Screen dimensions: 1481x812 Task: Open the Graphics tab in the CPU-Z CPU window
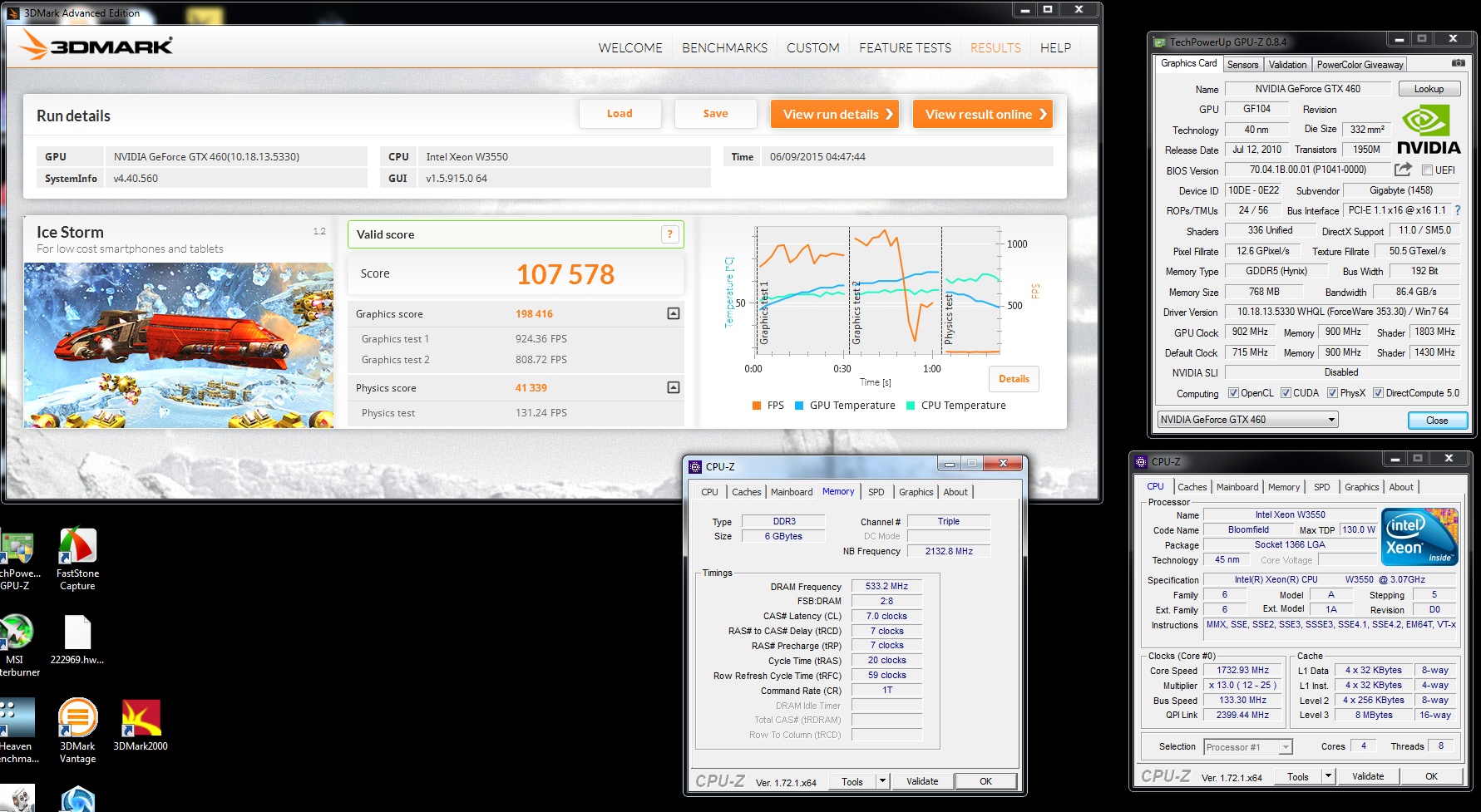coord(1361,487)
